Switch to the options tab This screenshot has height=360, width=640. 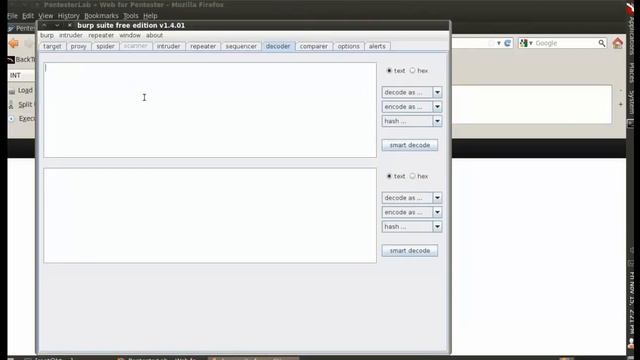[x=349, y=46]
